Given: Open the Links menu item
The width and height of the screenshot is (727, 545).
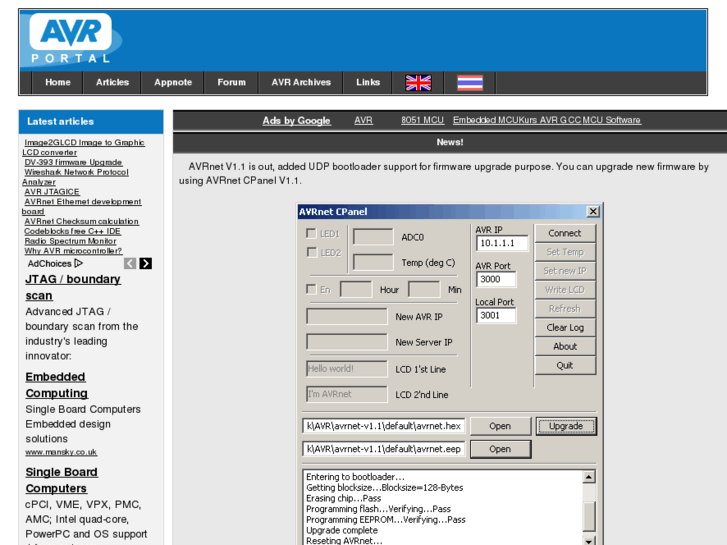Looking at the screenshot, I should (368, 83).
